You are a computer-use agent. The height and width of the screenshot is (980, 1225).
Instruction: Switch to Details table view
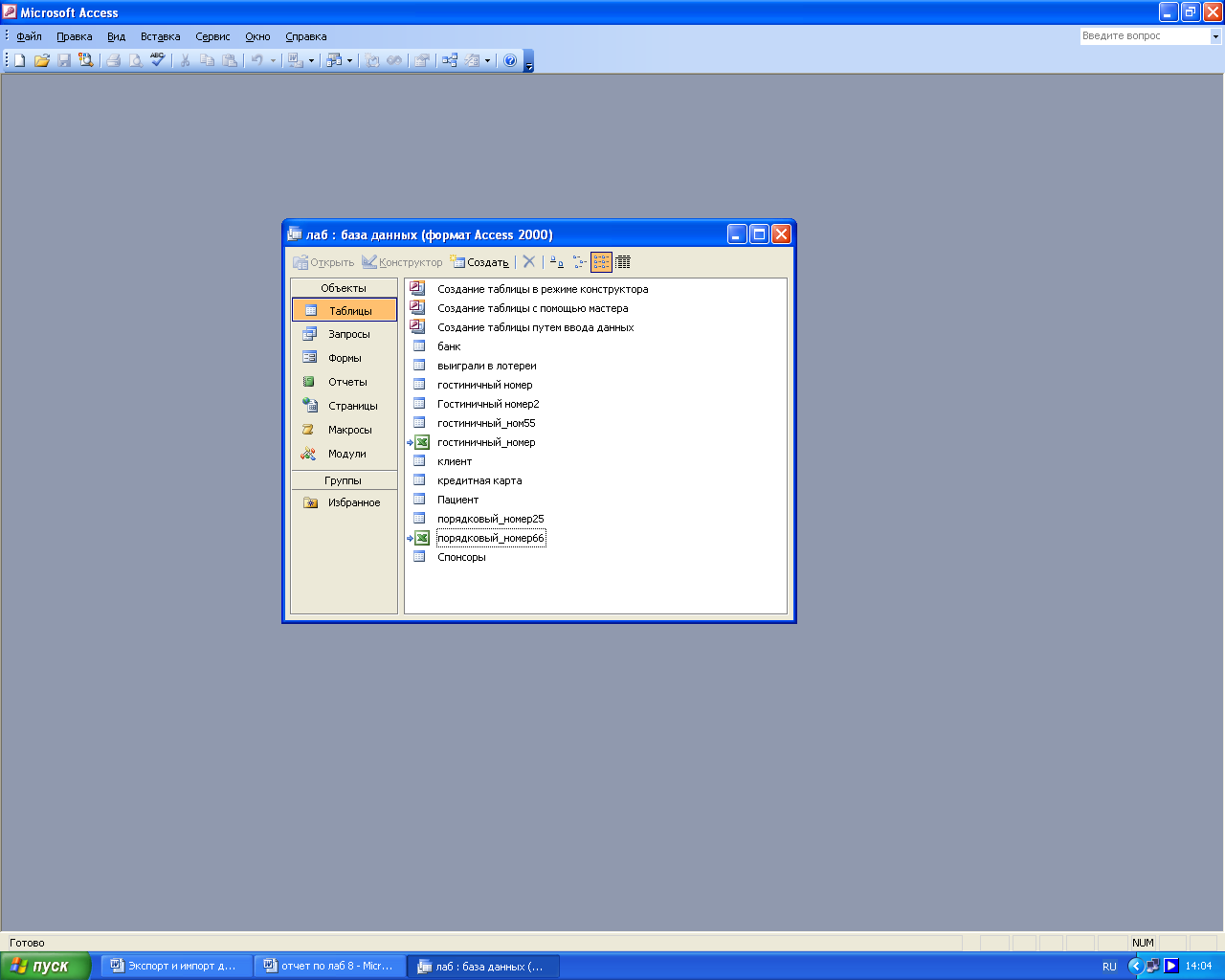[623, 261]
